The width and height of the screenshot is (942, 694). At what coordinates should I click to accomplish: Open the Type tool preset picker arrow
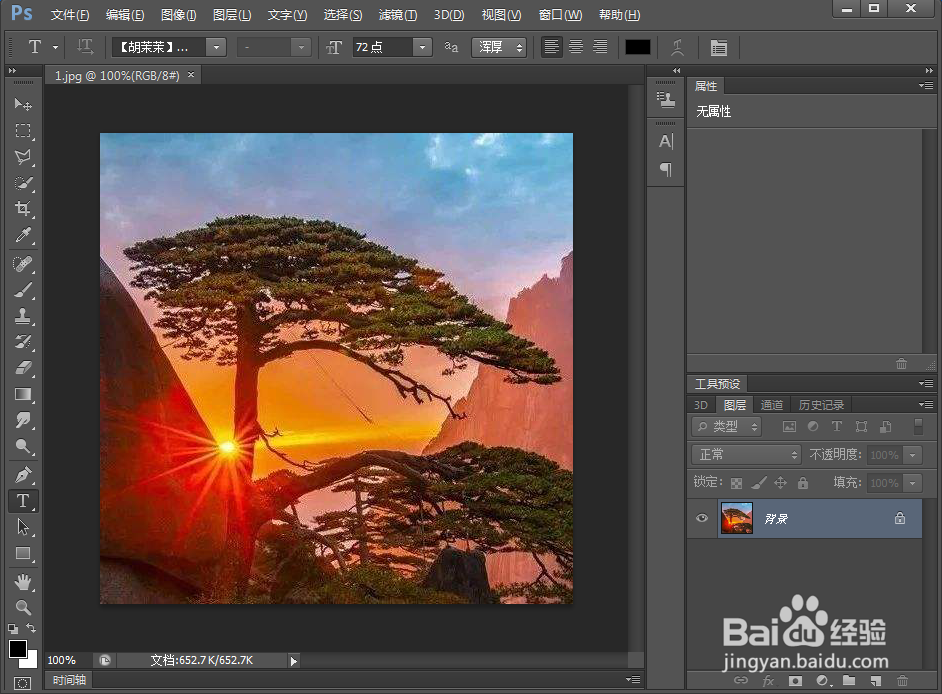pyautogui.click(x=55, y=47)
